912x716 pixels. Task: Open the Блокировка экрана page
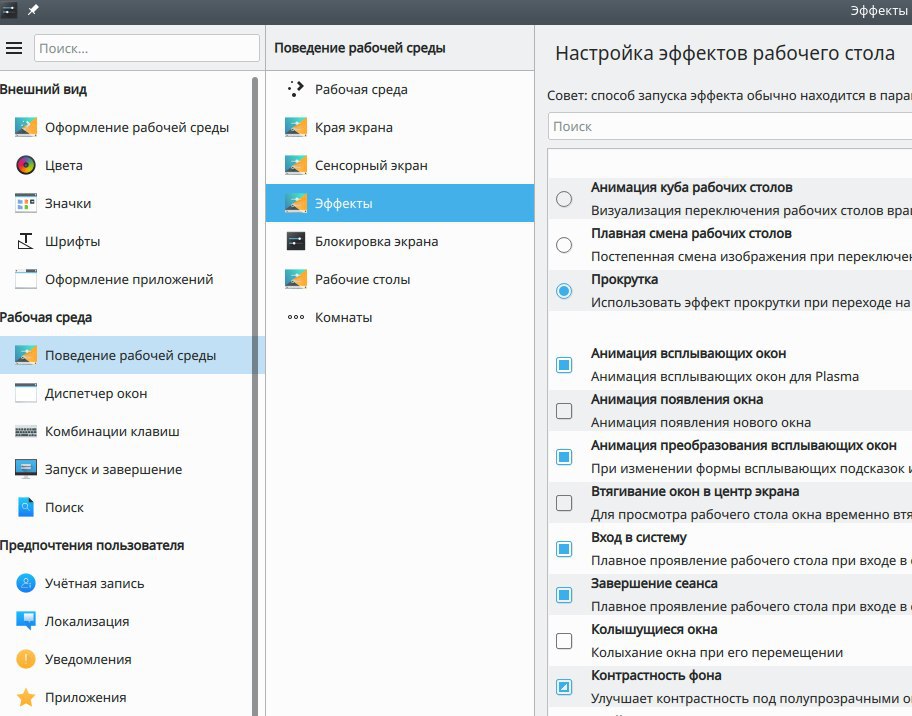(400, 241)
